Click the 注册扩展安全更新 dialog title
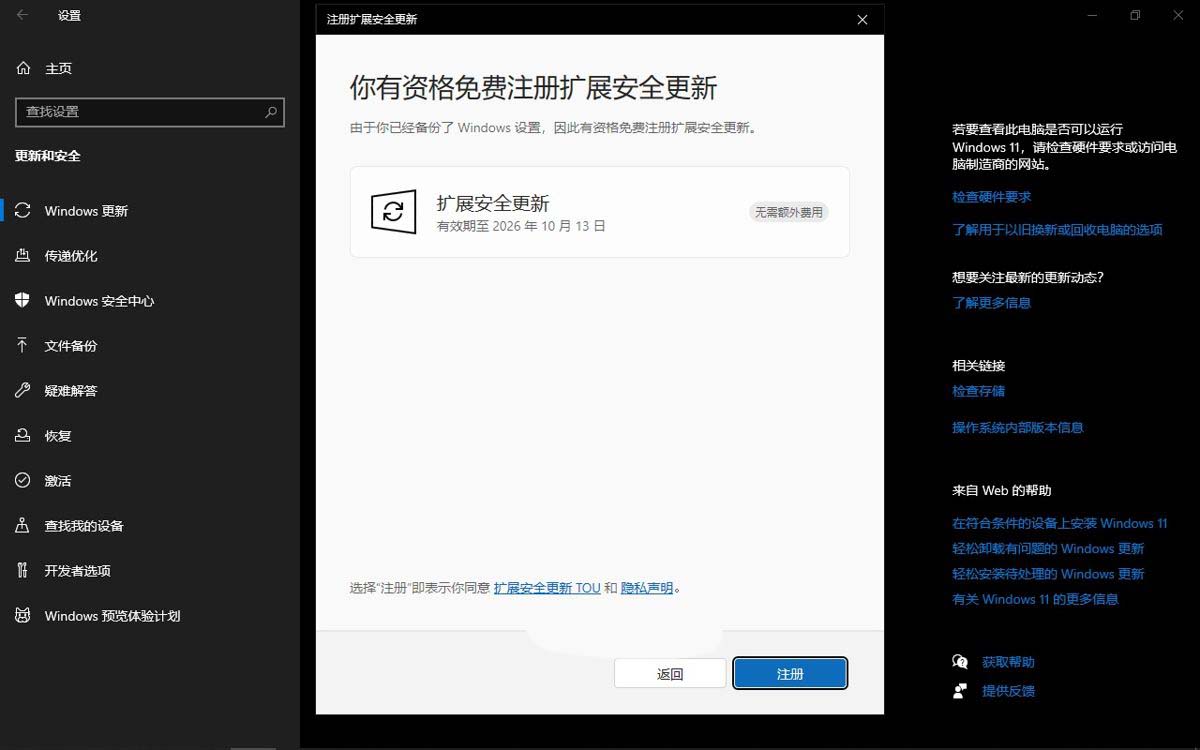This screenshot has height=750, width=1200. 372,19
